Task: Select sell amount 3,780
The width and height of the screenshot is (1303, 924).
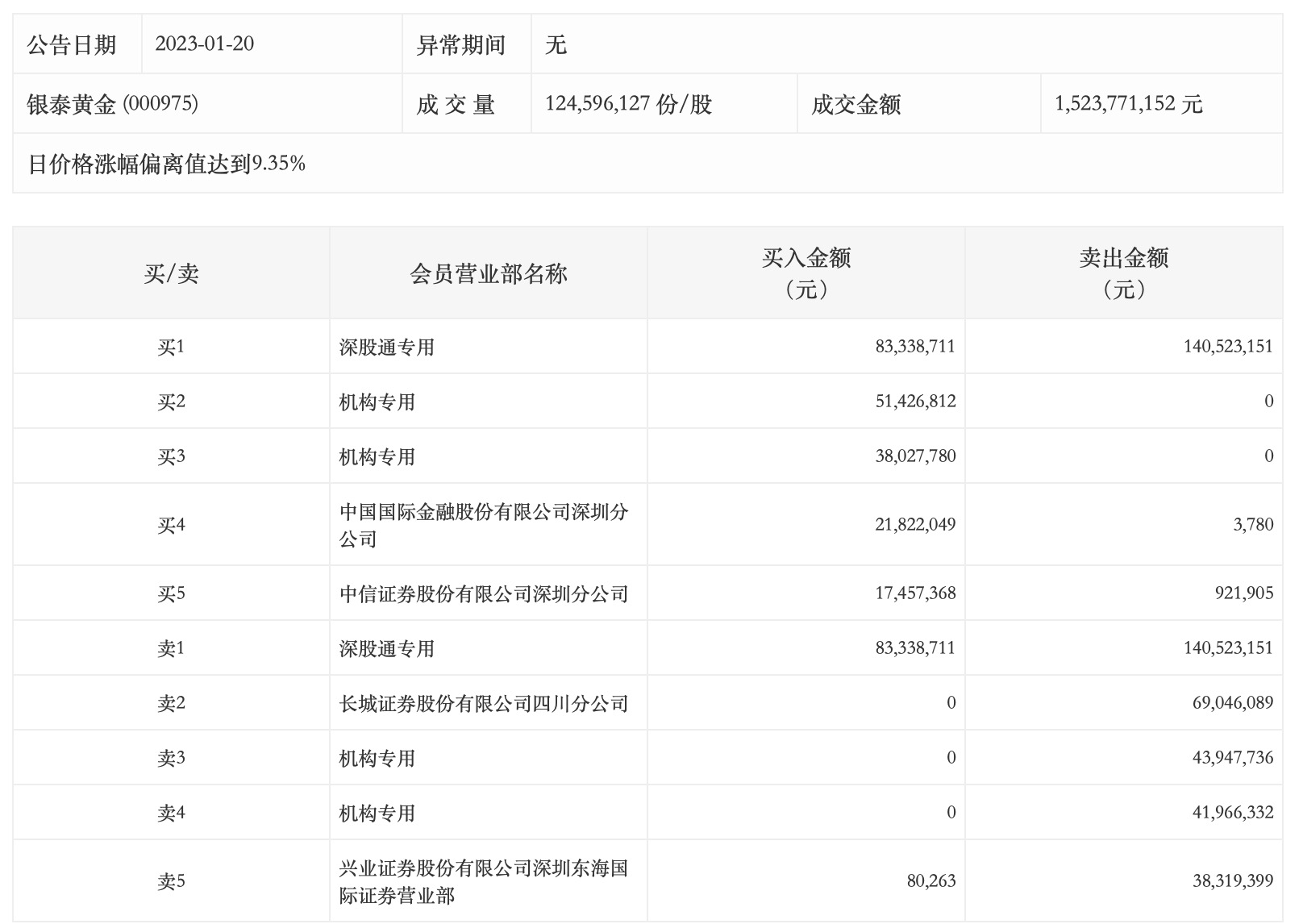Action: (1254, 525)
